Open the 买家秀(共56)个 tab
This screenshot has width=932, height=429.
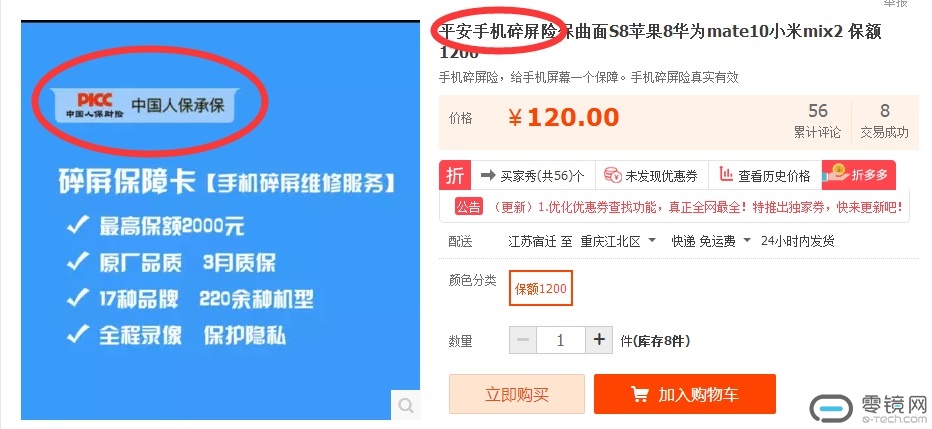533,175
